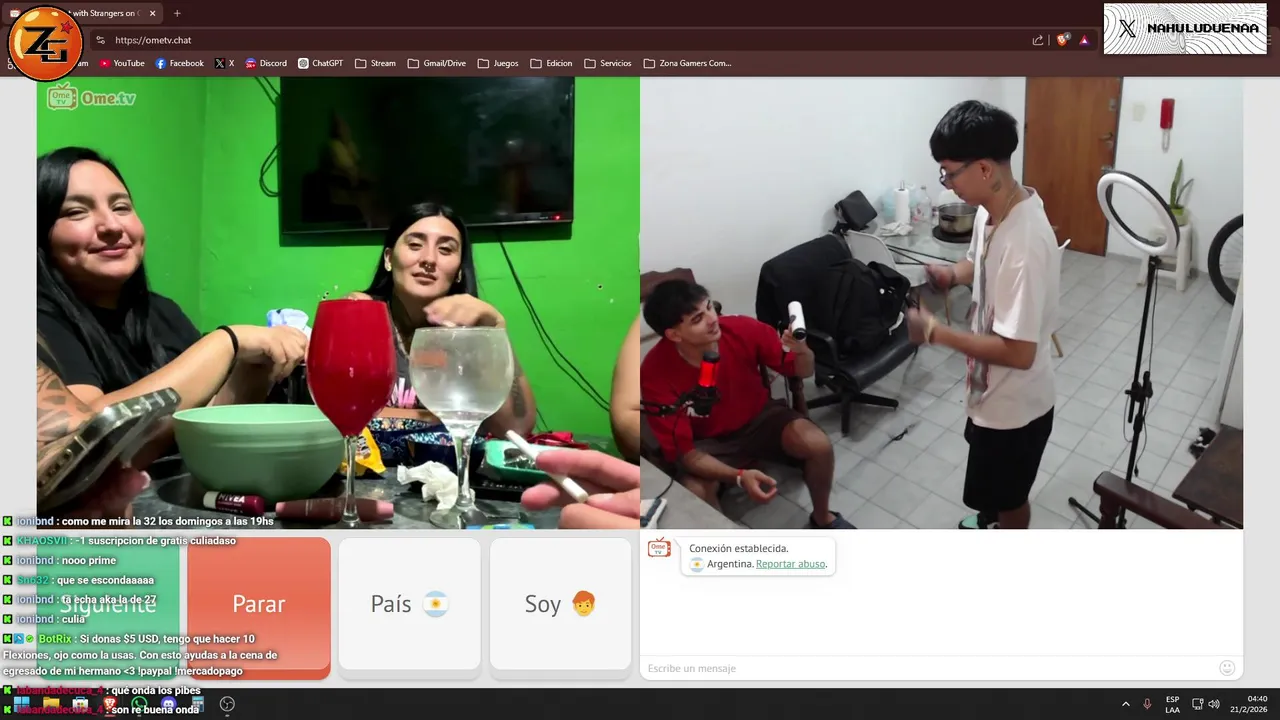The width and height of the screenshot is (1280, 720).
Task: Open the YouTube bookmark
Action: pos(121,63)
